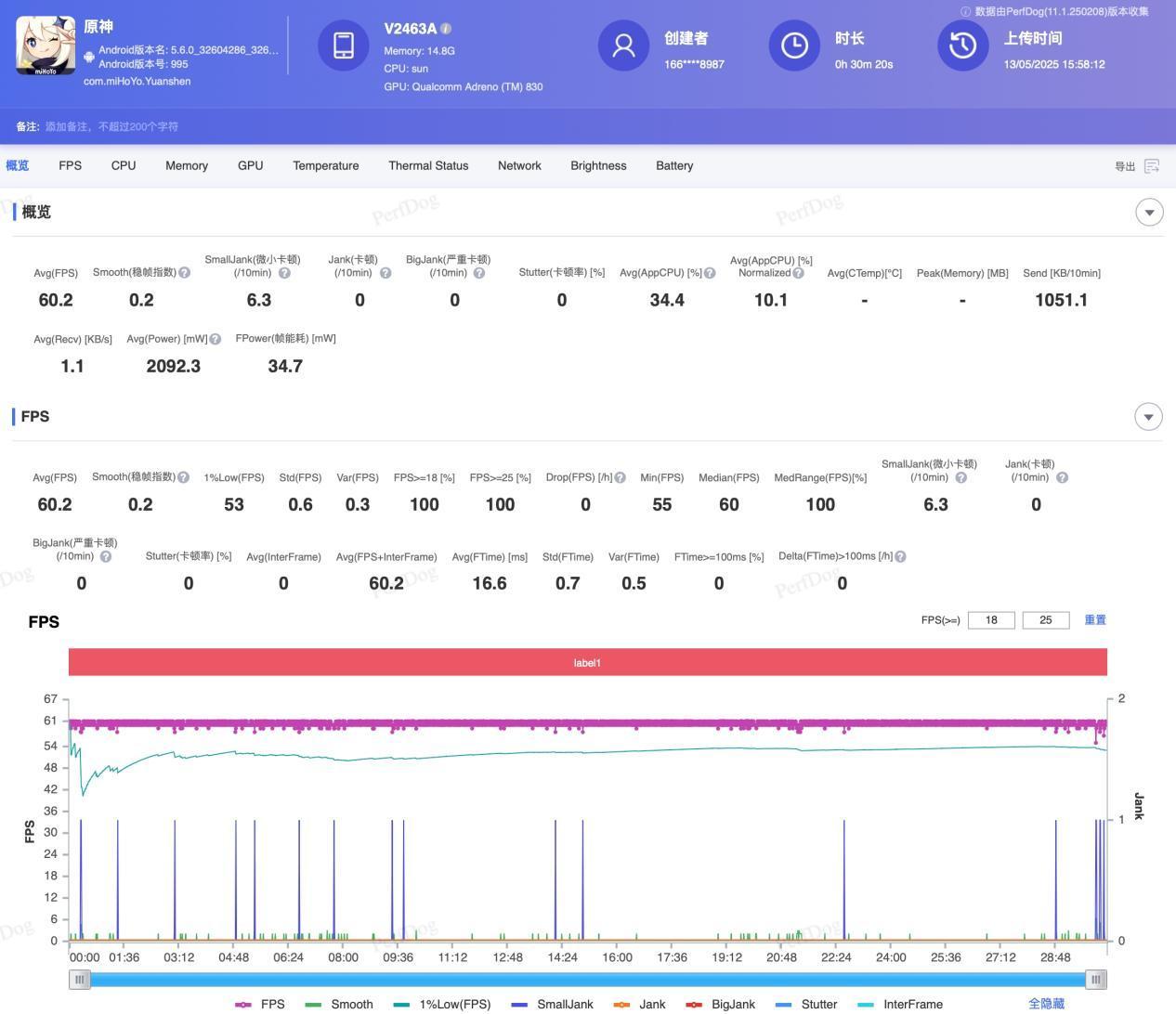The width and height of the screenshot is (1176, 1014).
Task: Click help icon beside Avg(AppCPU) [%]
Action: tap(710, 273)
